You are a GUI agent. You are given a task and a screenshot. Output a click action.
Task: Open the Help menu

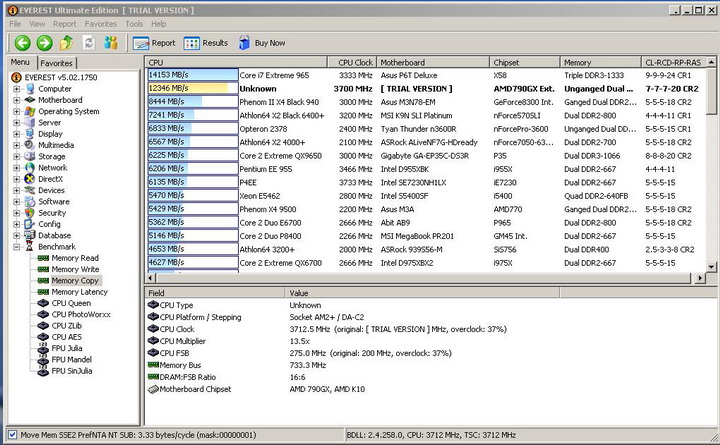coord(158,24)
